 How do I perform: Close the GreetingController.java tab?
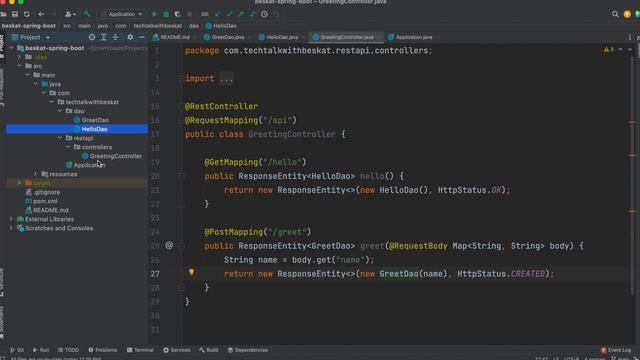coord(379,37)
